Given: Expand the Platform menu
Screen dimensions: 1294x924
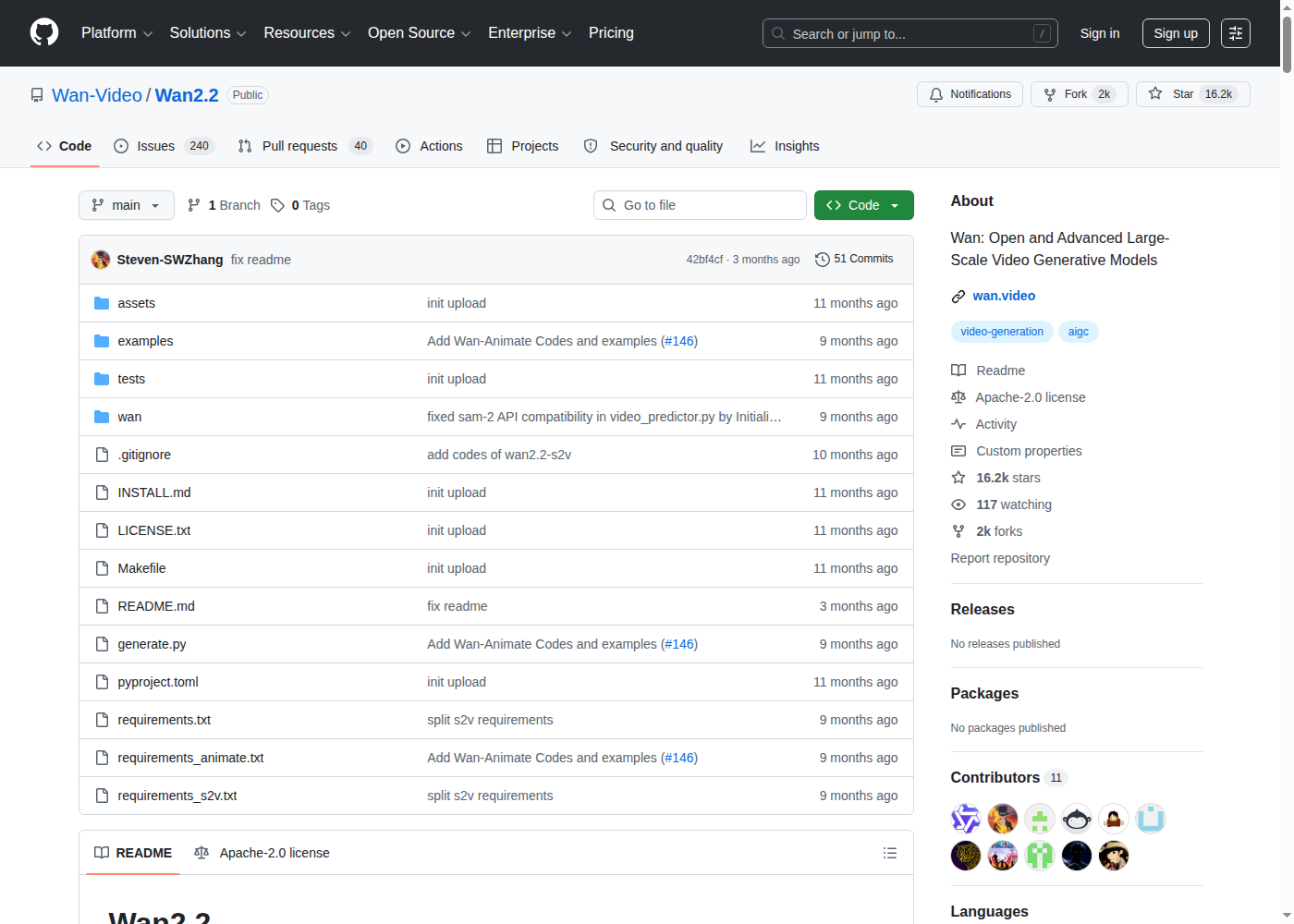Looking at the screenshot, I should click(116, 33).
